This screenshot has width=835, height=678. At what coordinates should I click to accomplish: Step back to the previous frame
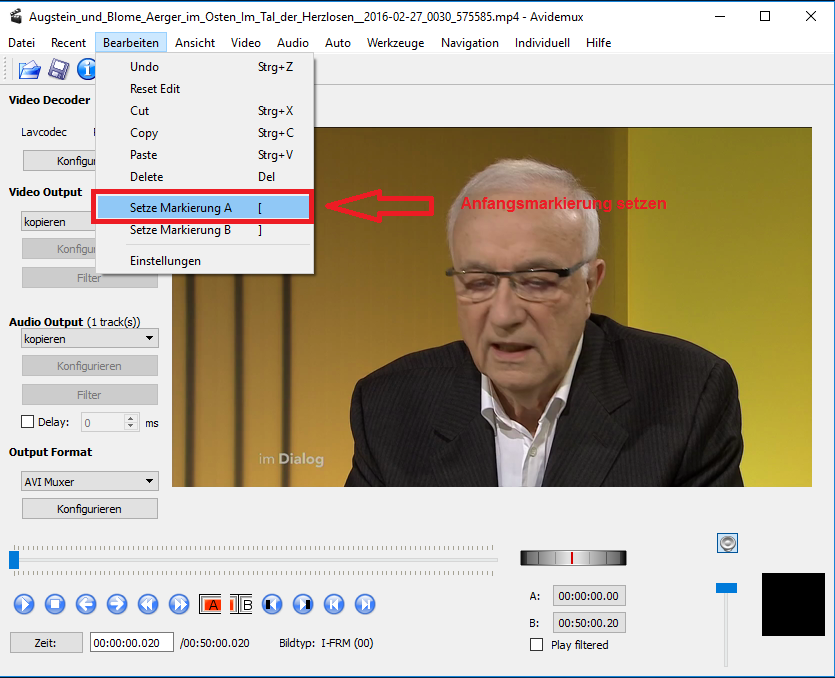86,604
